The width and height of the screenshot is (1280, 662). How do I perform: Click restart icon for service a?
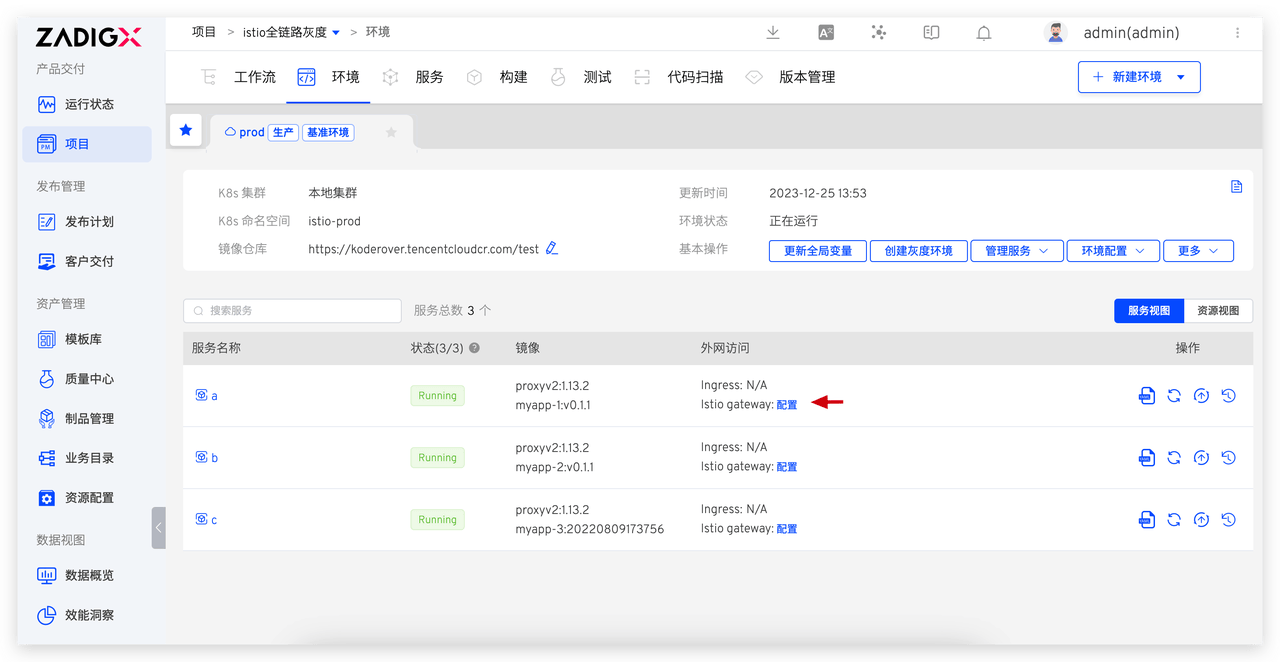(x=1174, y=396)
